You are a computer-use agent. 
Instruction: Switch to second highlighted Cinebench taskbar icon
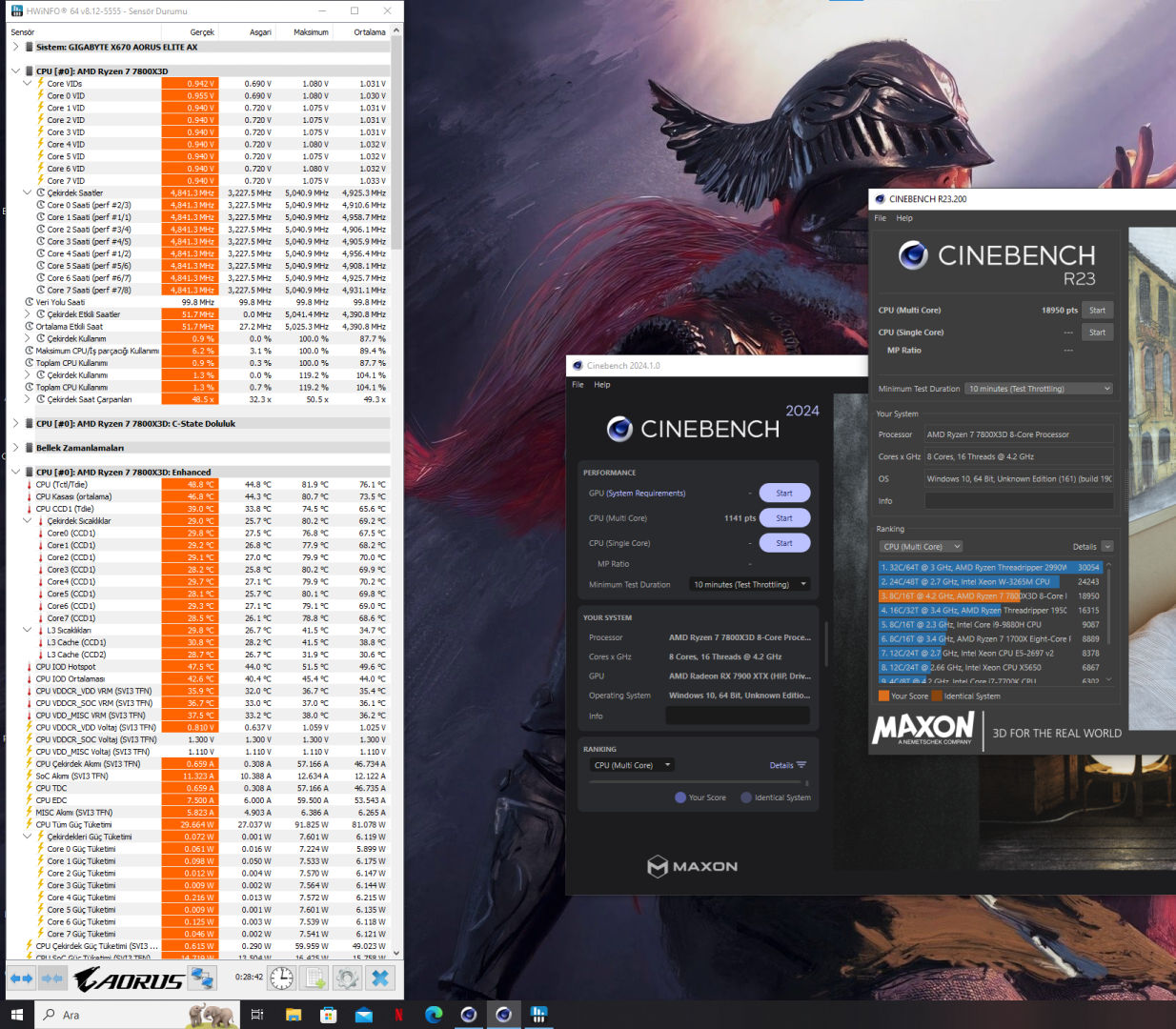(x=503, y=1015)
